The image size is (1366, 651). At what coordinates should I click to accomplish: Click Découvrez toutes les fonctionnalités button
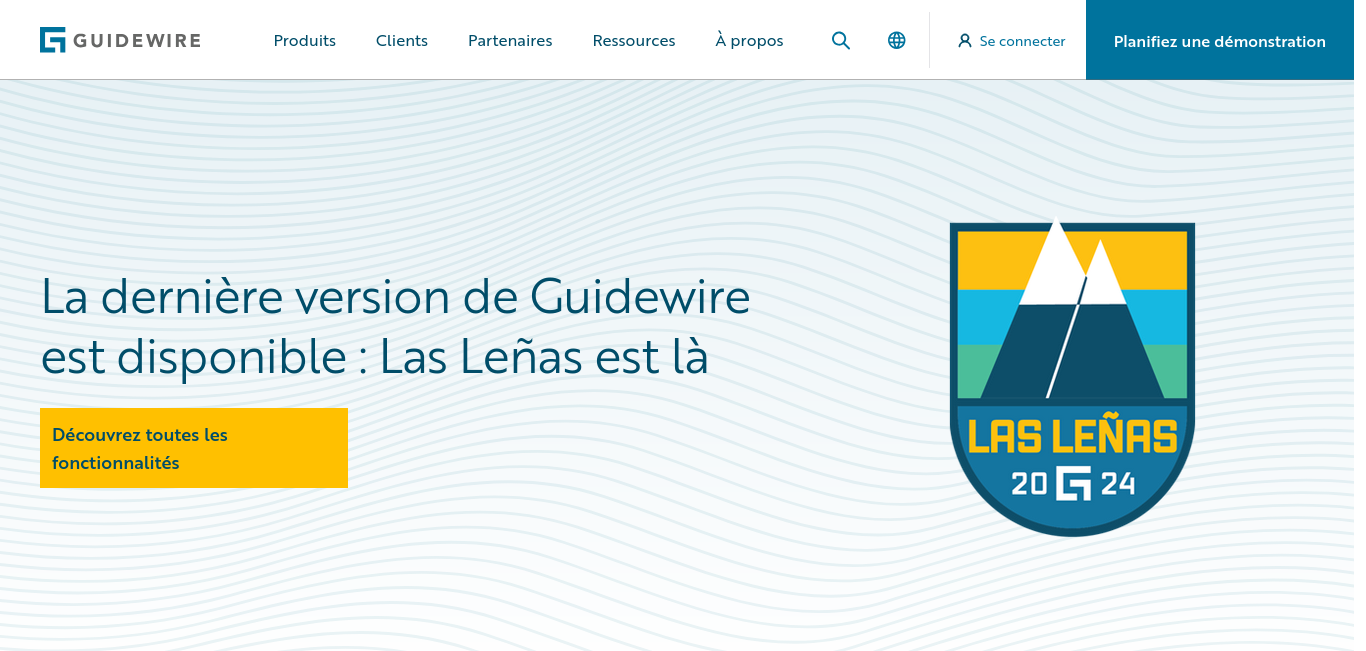194,448
